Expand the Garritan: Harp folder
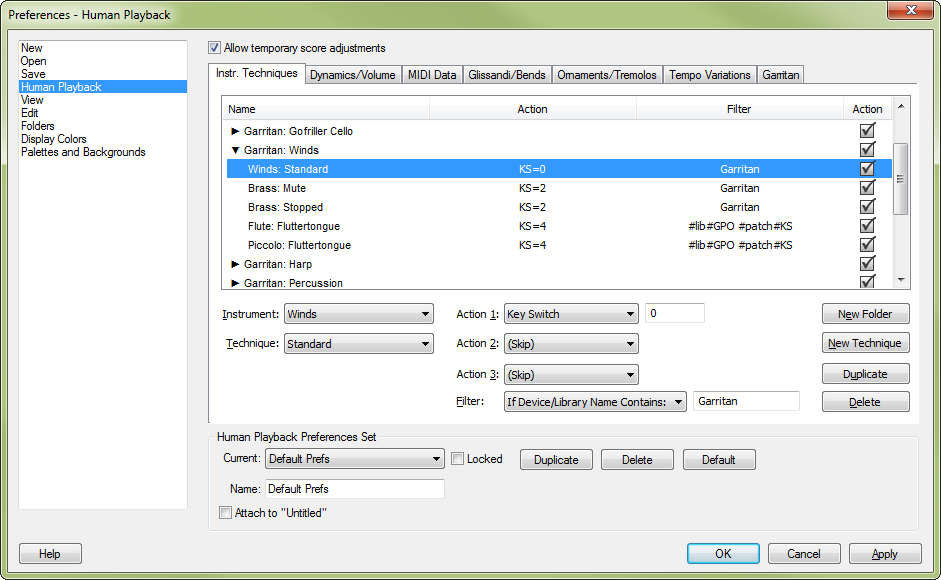Screen dimensions: 941x580 (x=235, y=264)
